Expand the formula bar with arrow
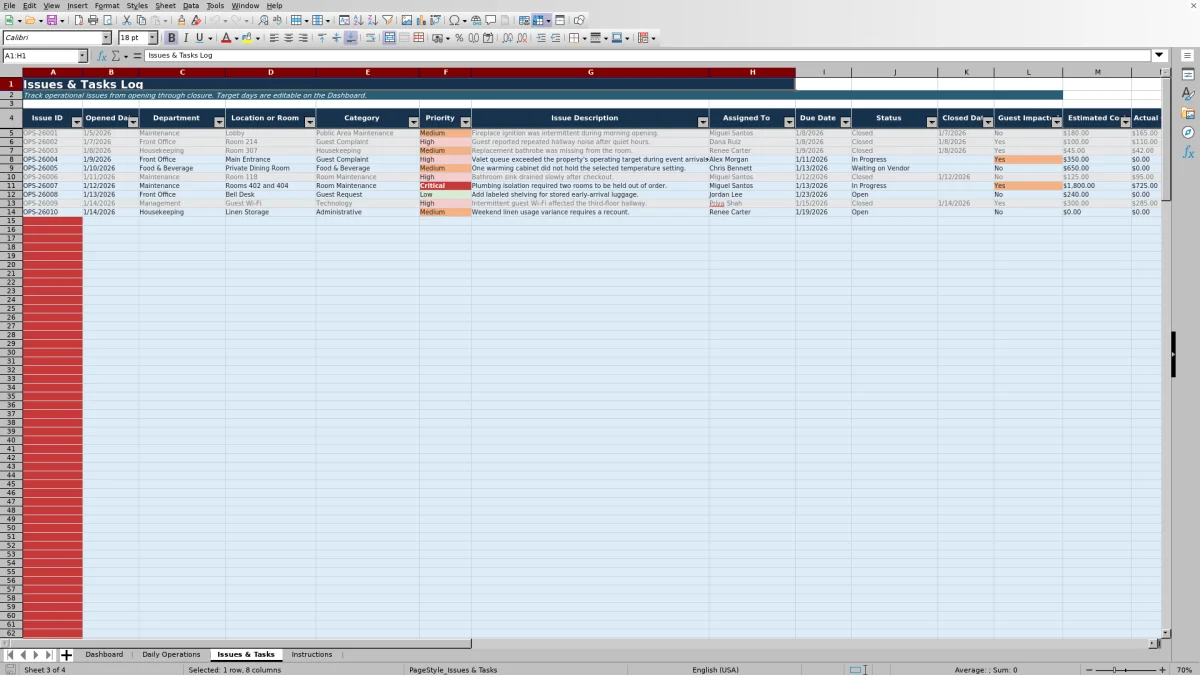This screenshot has width=1200, height=675. 1159,55
